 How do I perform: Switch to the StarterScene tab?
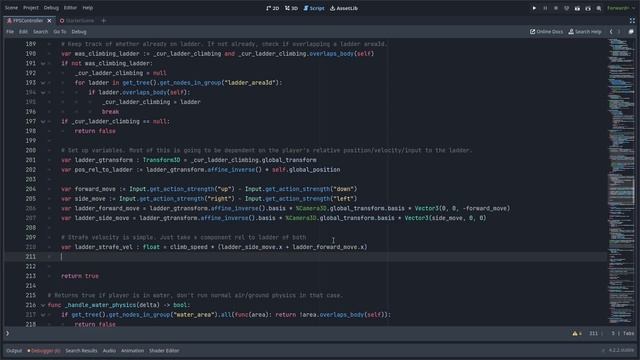(x=77, y=20)
